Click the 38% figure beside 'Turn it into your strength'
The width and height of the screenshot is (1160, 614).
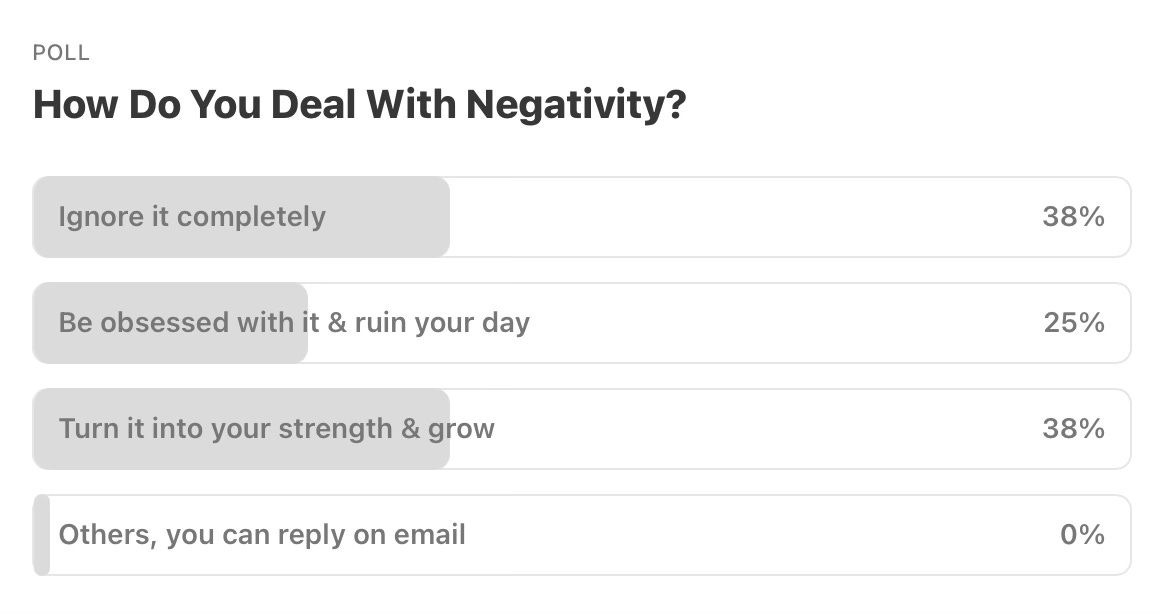pos(1073,429)
